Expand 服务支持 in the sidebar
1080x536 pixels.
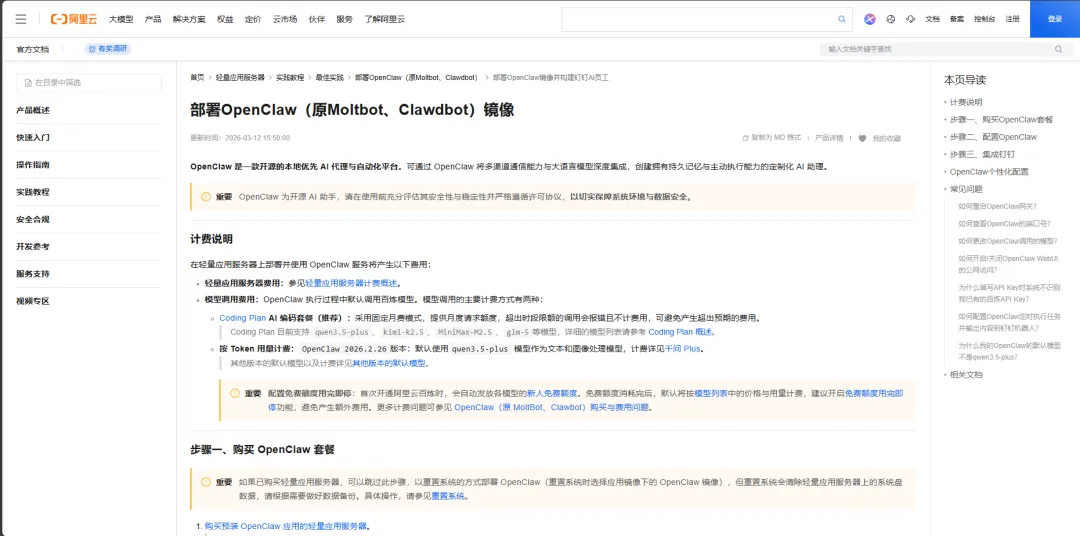[33, 274]
